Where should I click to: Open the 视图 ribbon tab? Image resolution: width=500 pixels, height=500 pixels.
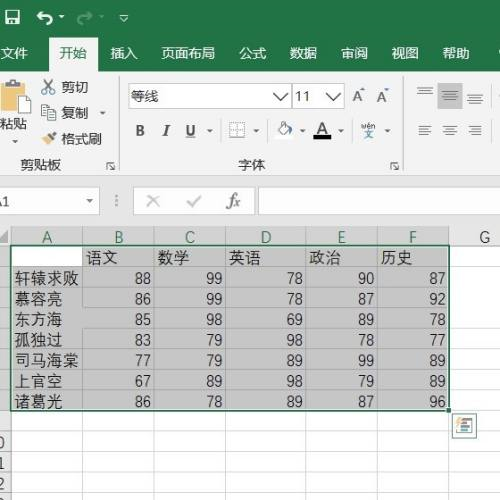tap(405, 53)
